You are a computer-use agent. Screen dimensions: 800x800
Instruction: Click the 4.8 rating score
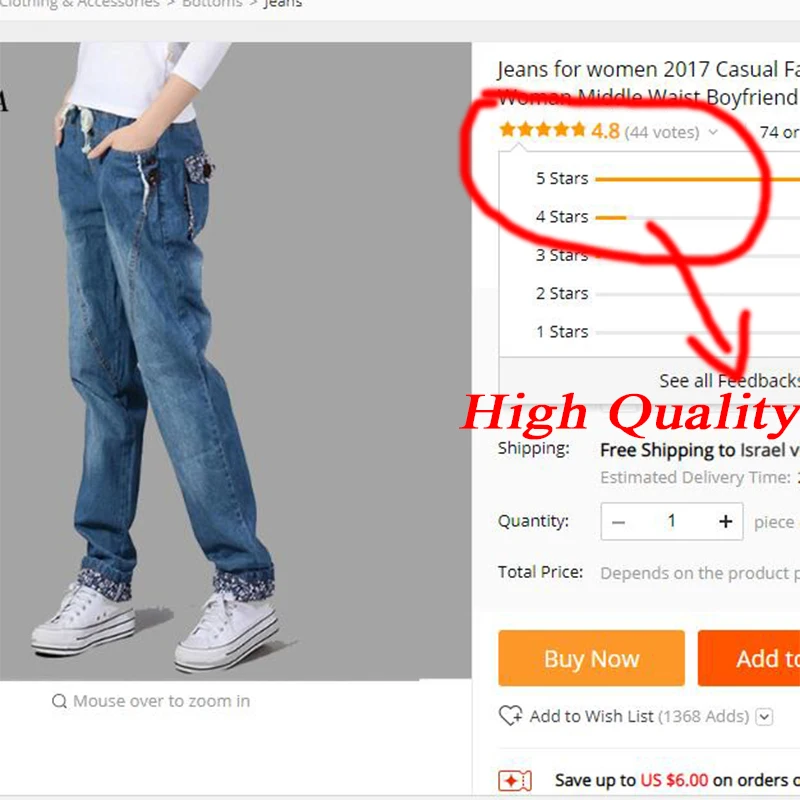pos(605,131)
